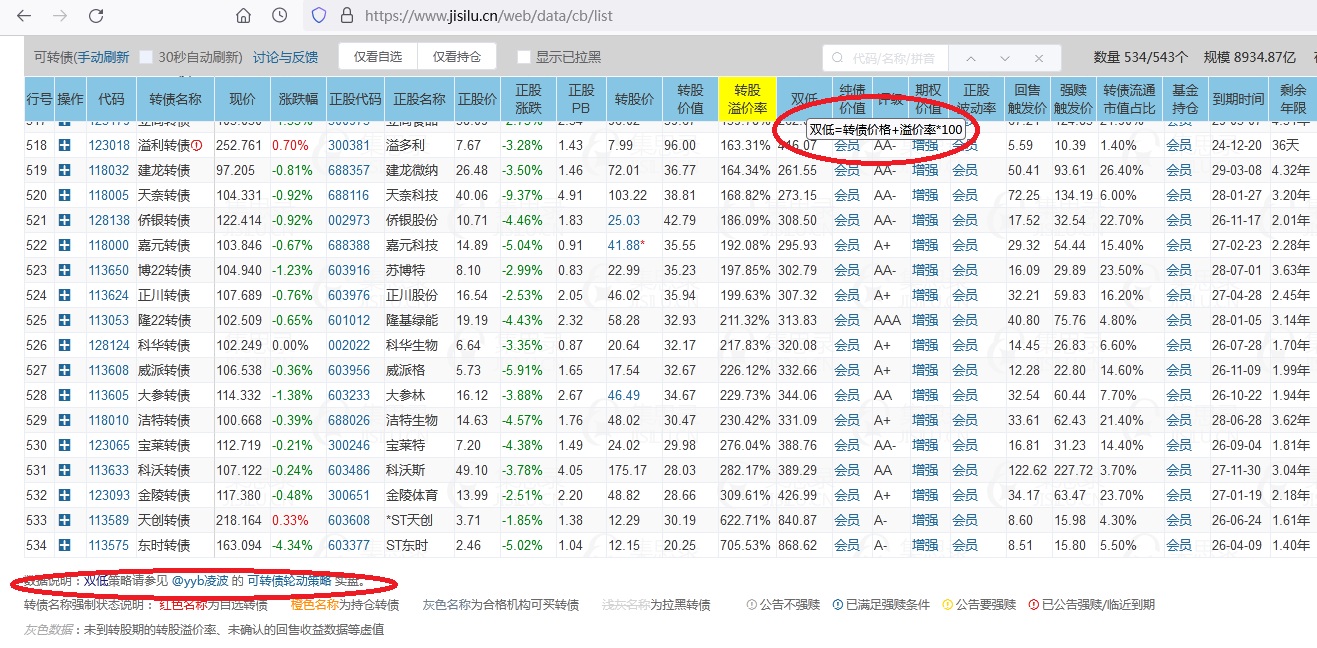Go to browser home page icon

[243, 16]
